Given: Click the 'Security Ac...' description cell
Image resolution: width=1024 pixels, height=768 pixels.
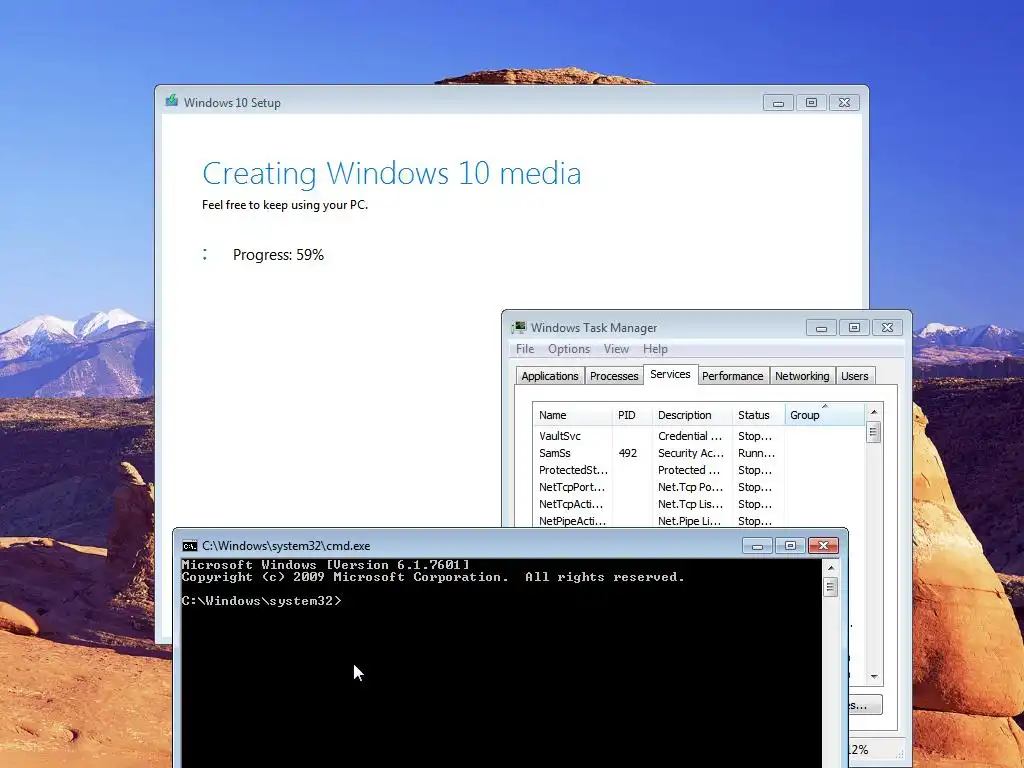Looking at the screenshot, I should [x=691, y=453].
